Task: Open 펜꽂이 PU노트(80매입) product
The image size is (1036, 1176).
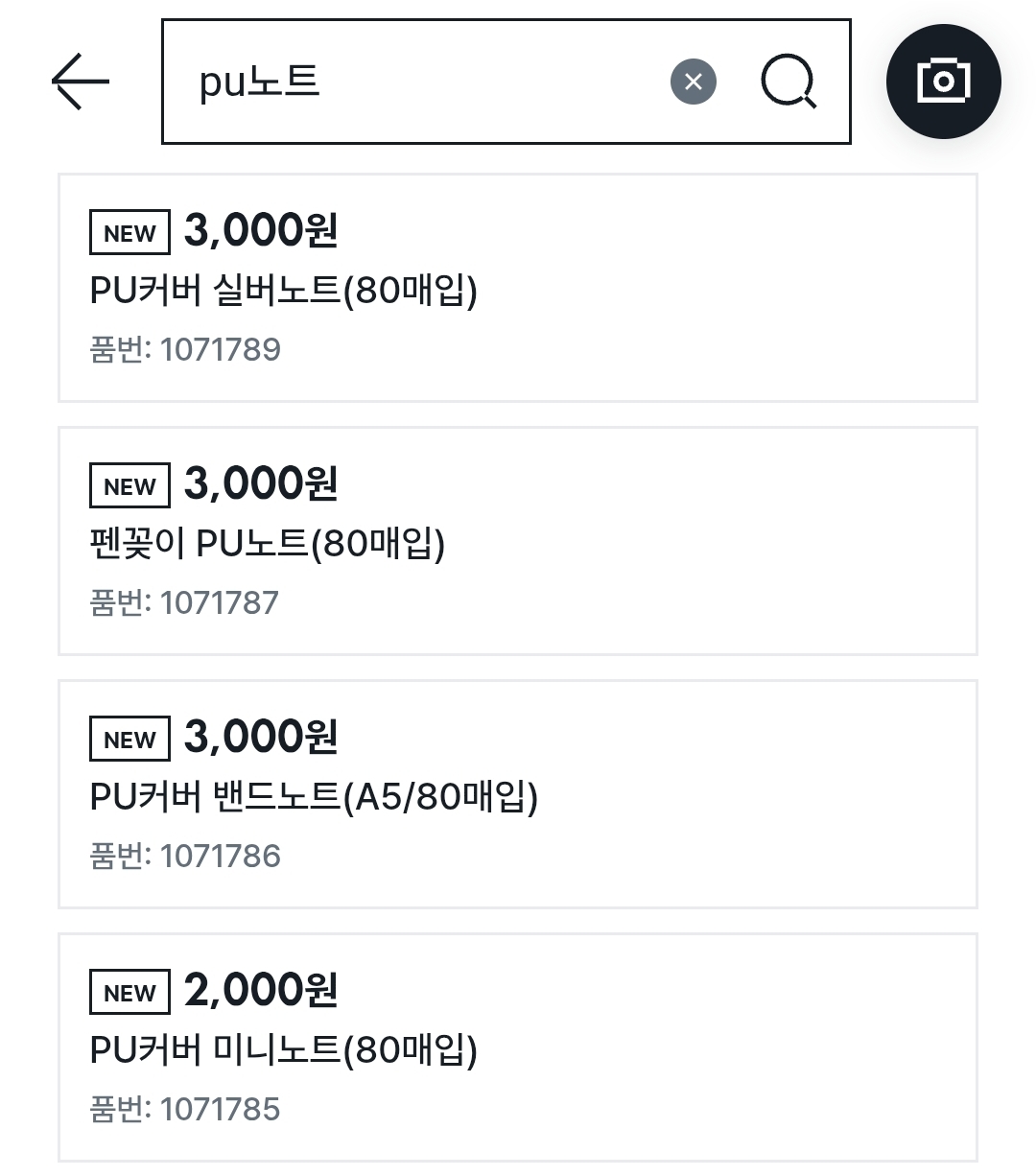Action: click(x=268, y=543)
